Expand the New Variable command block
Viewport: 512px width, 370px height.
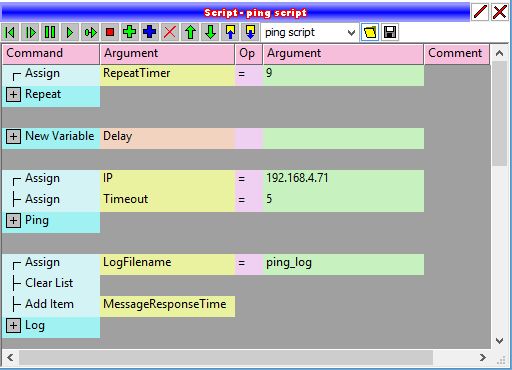pyautogui.click(x=13, y=136)
